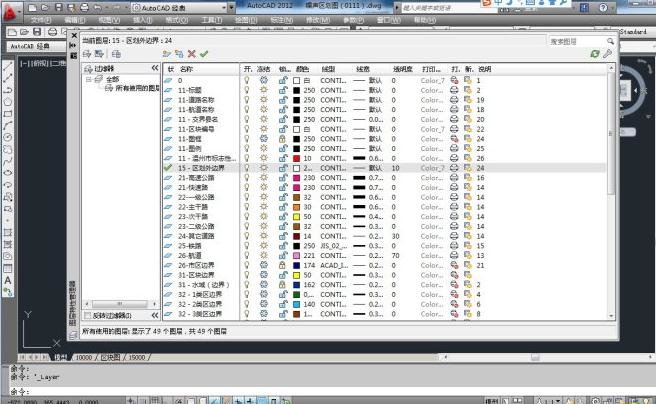Open the 格式(O) menu
This screenshot has width=656, height=404.
click(x=176, y=20)
